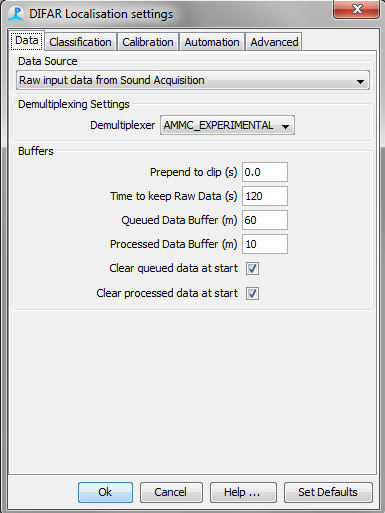
Task: Uncheck Clear queued data at start
Action: pos(252,268)
